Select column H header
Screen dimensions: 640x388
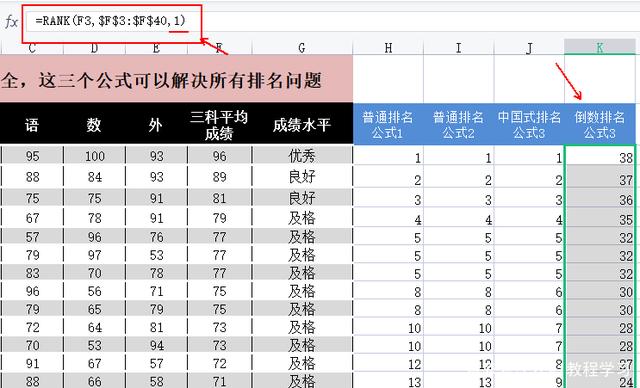click(x=388, y=48)
